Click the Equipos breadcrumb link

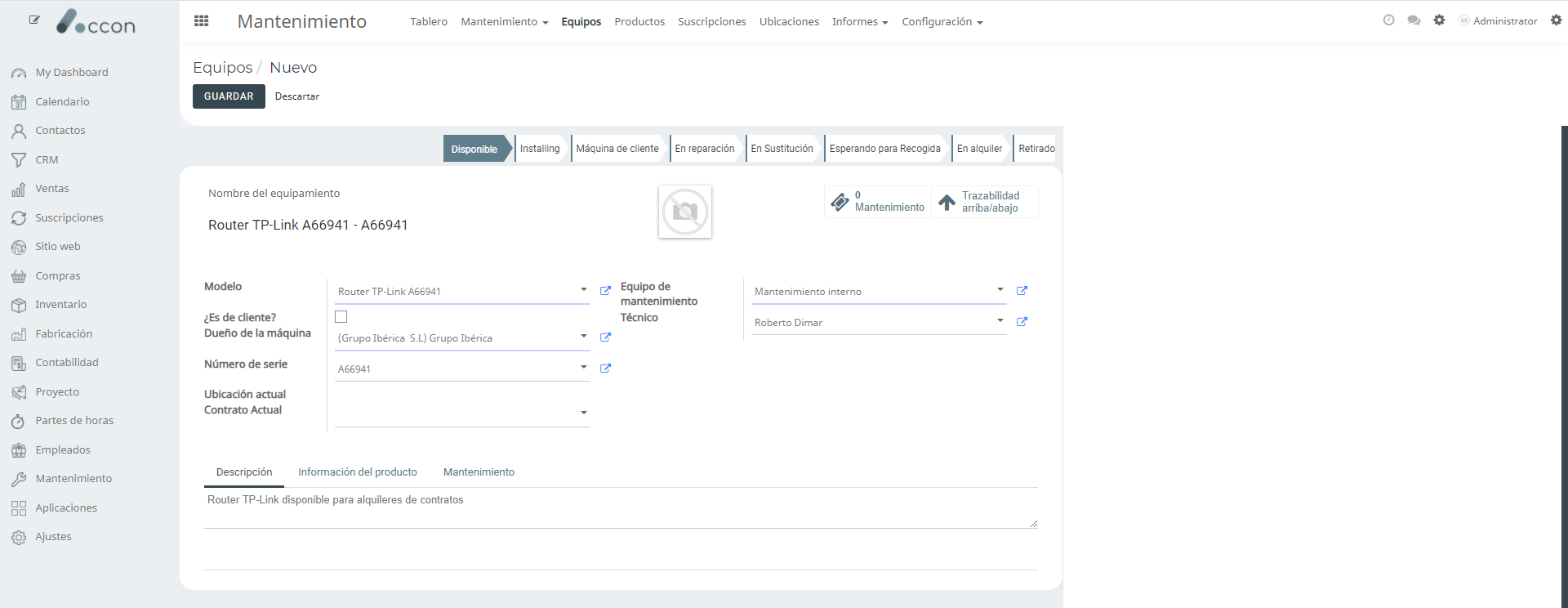[x=222, y=68]
